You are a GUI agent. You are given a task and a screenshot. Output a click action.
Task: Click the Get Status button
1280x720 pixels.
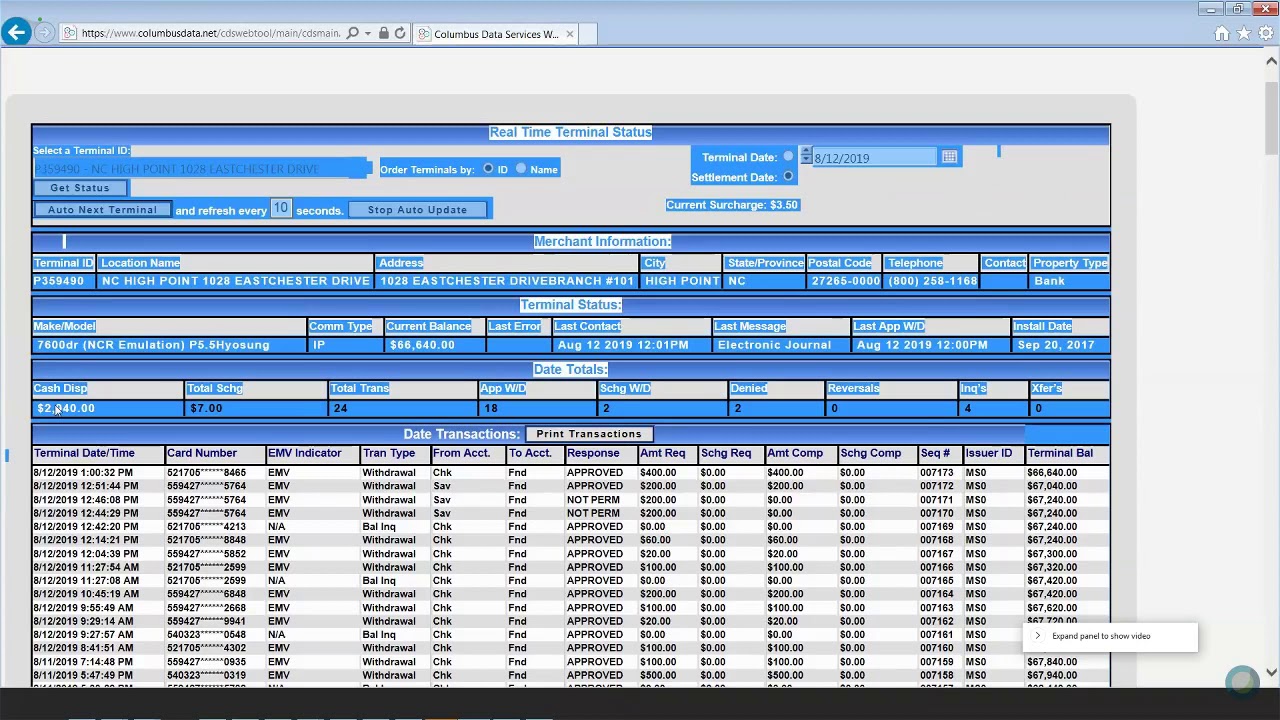(x=80, y=188)
